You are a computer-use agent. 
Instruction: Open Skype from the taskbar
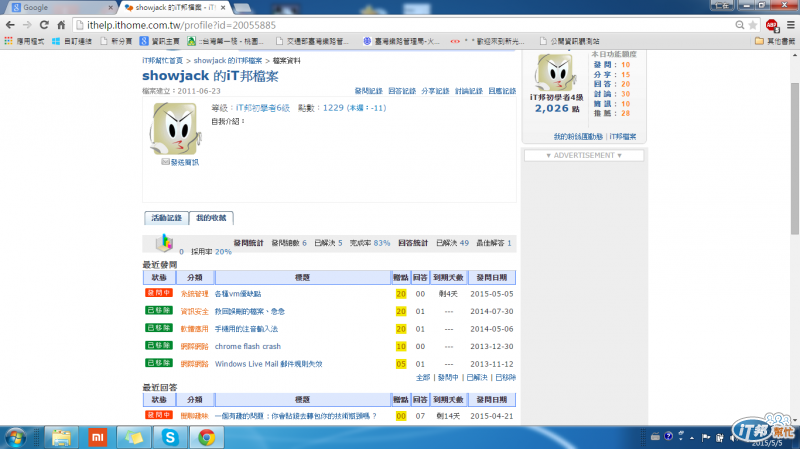pos(170,438)
